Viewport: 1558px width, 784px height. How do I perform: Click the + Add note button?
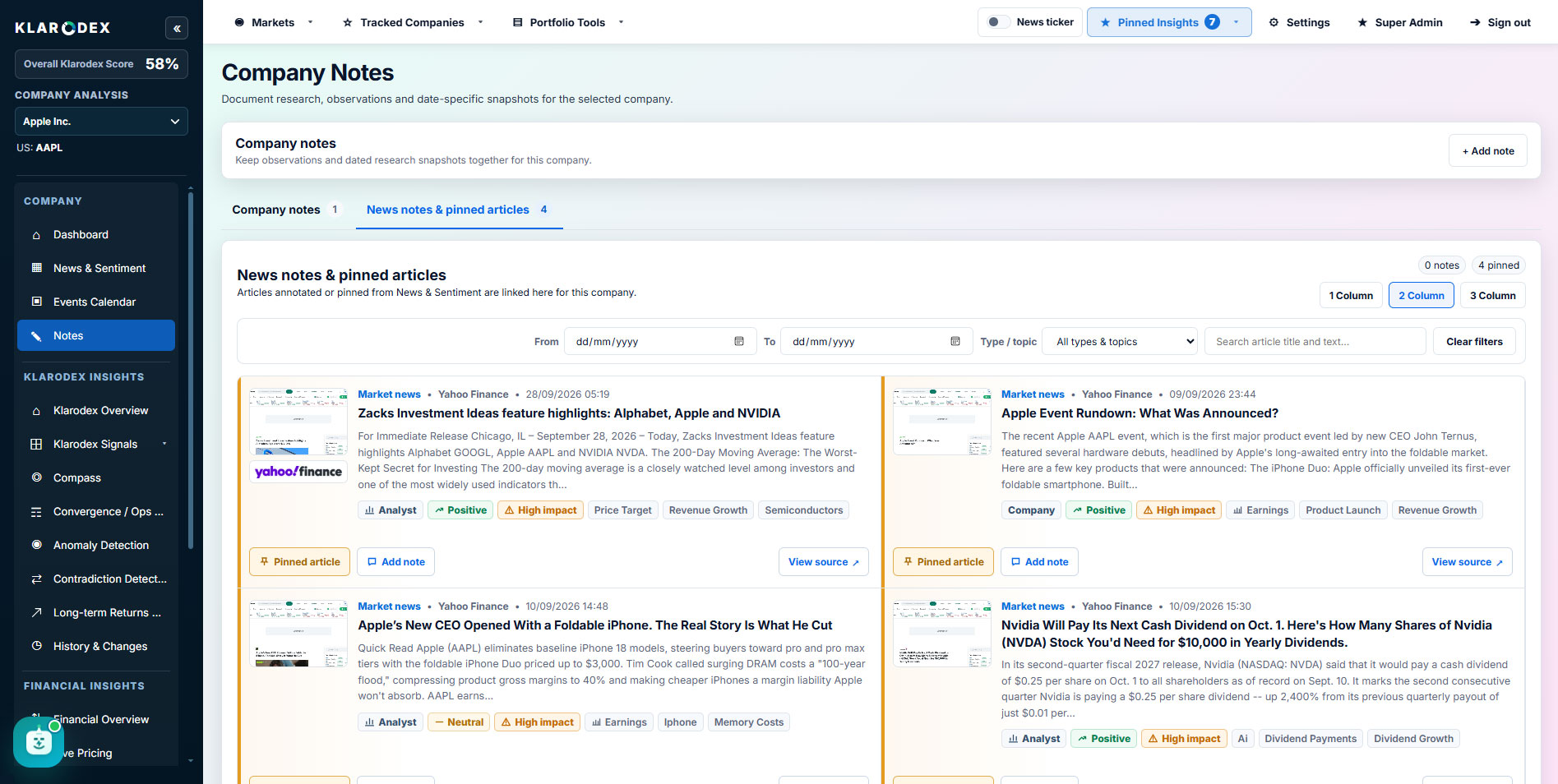click(x=1488, y=151)
